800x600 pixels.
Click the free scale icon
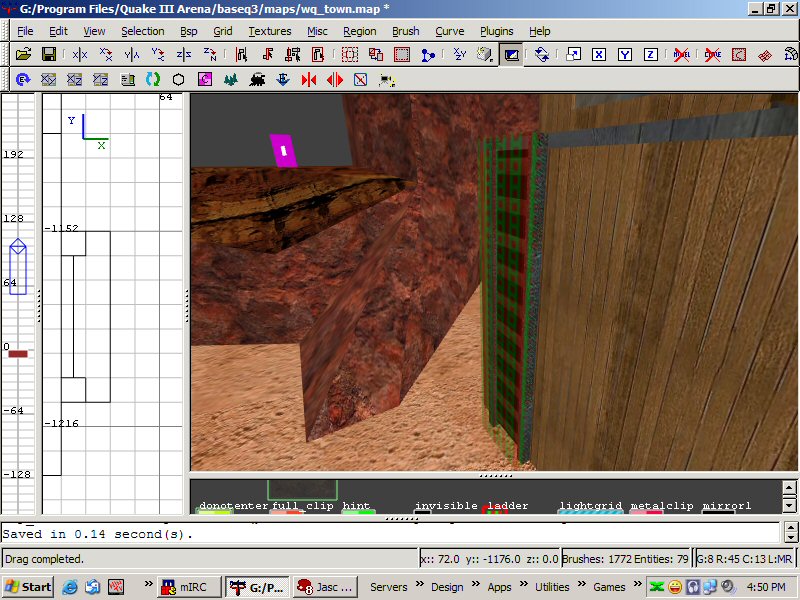click(x=573, y=54)
